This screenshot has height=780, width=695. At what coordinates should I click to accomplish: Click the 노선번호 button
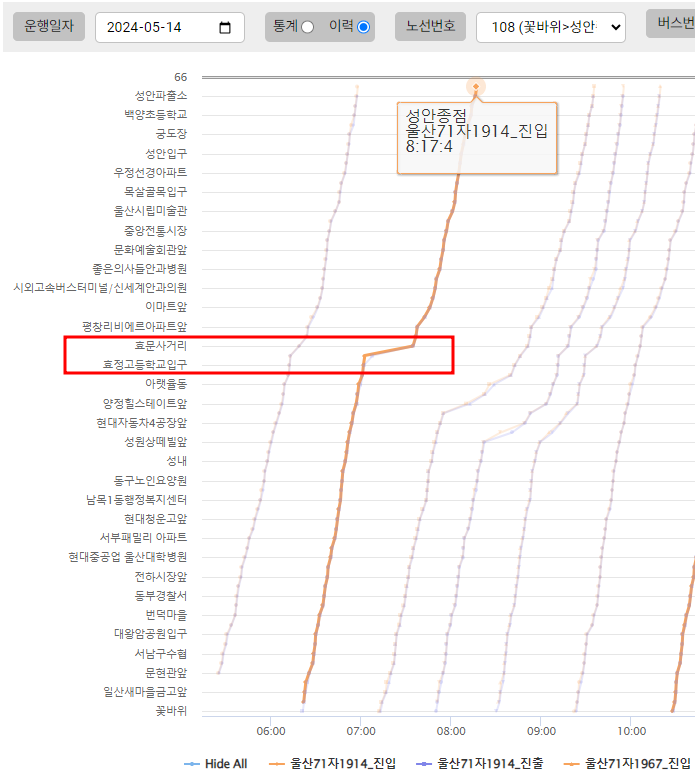(x=431, y=27)
